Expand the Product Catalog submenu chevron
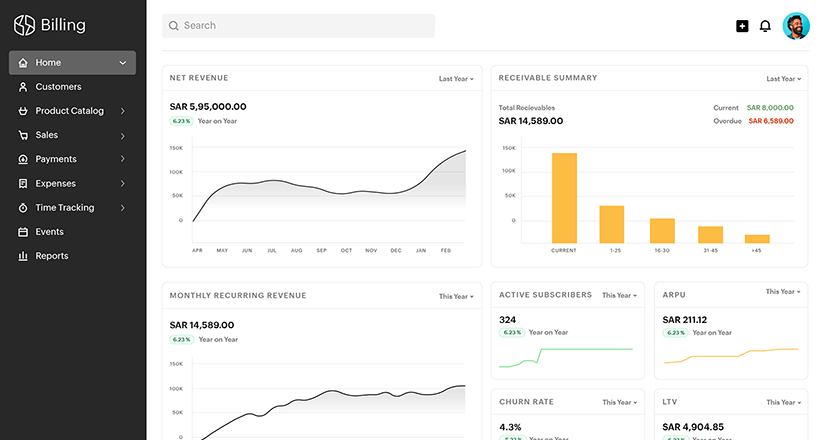This screenshot has width=825, height=440. pyautogui.click(x=123, y=111)
